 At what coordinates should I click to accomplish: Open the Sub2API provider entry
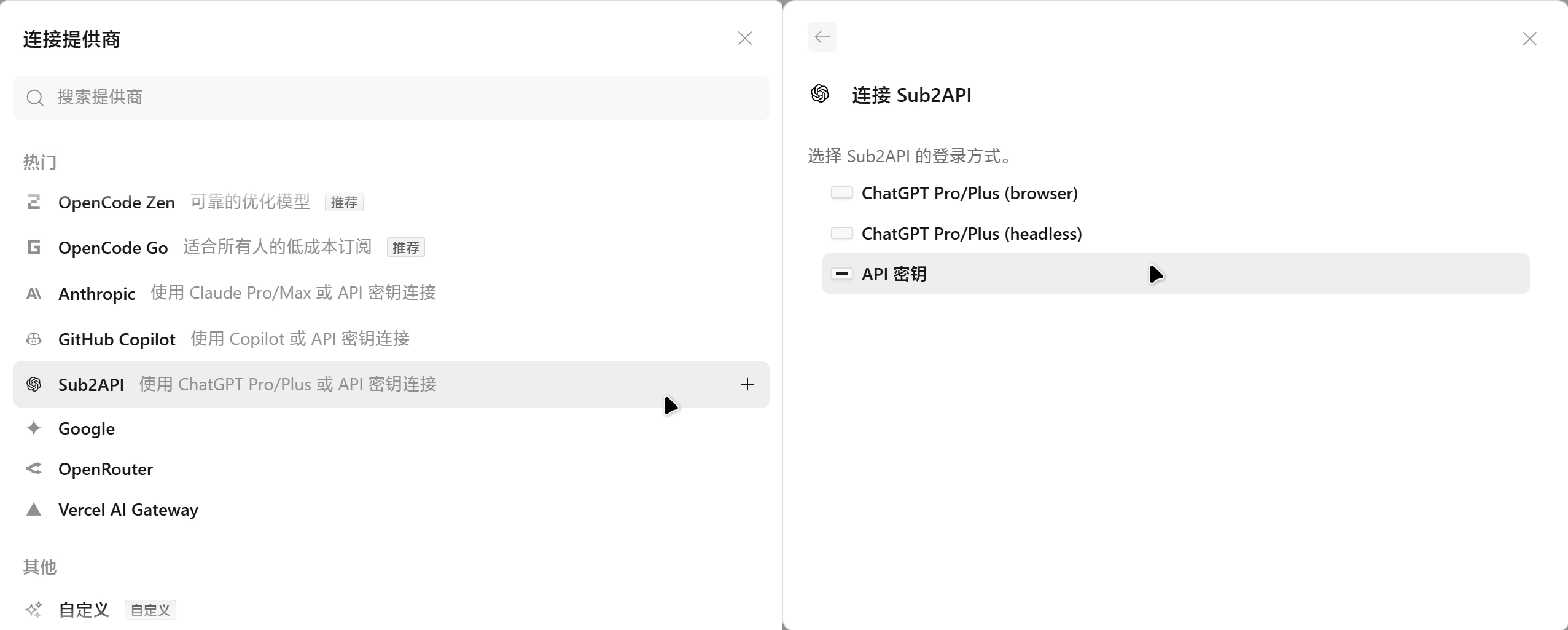pyautogui.click(x=391, y=384)
